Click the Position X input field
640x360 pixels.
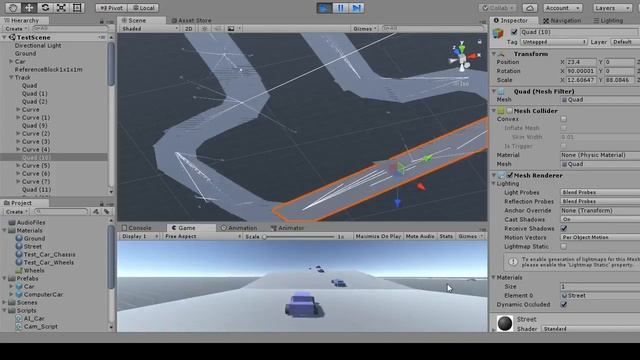pos(581,62)
